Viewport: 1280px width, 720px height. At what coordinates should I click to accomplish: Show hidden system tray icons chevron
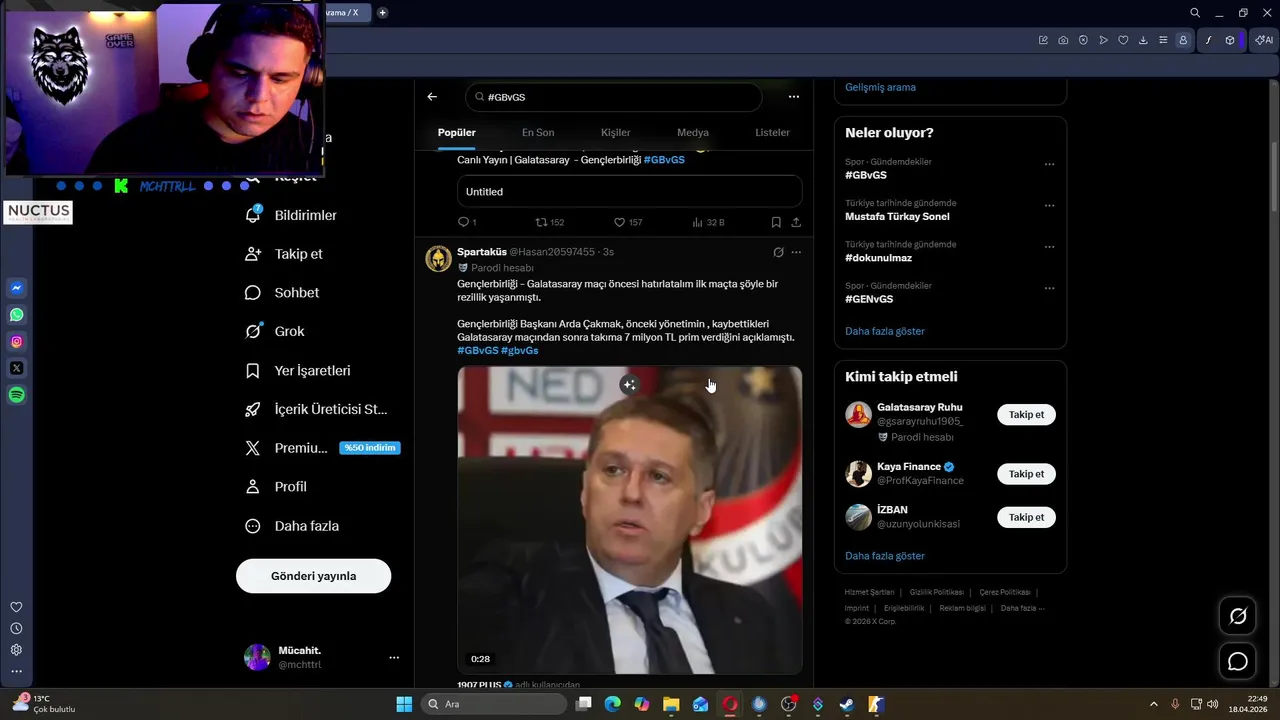[1153, 704]
